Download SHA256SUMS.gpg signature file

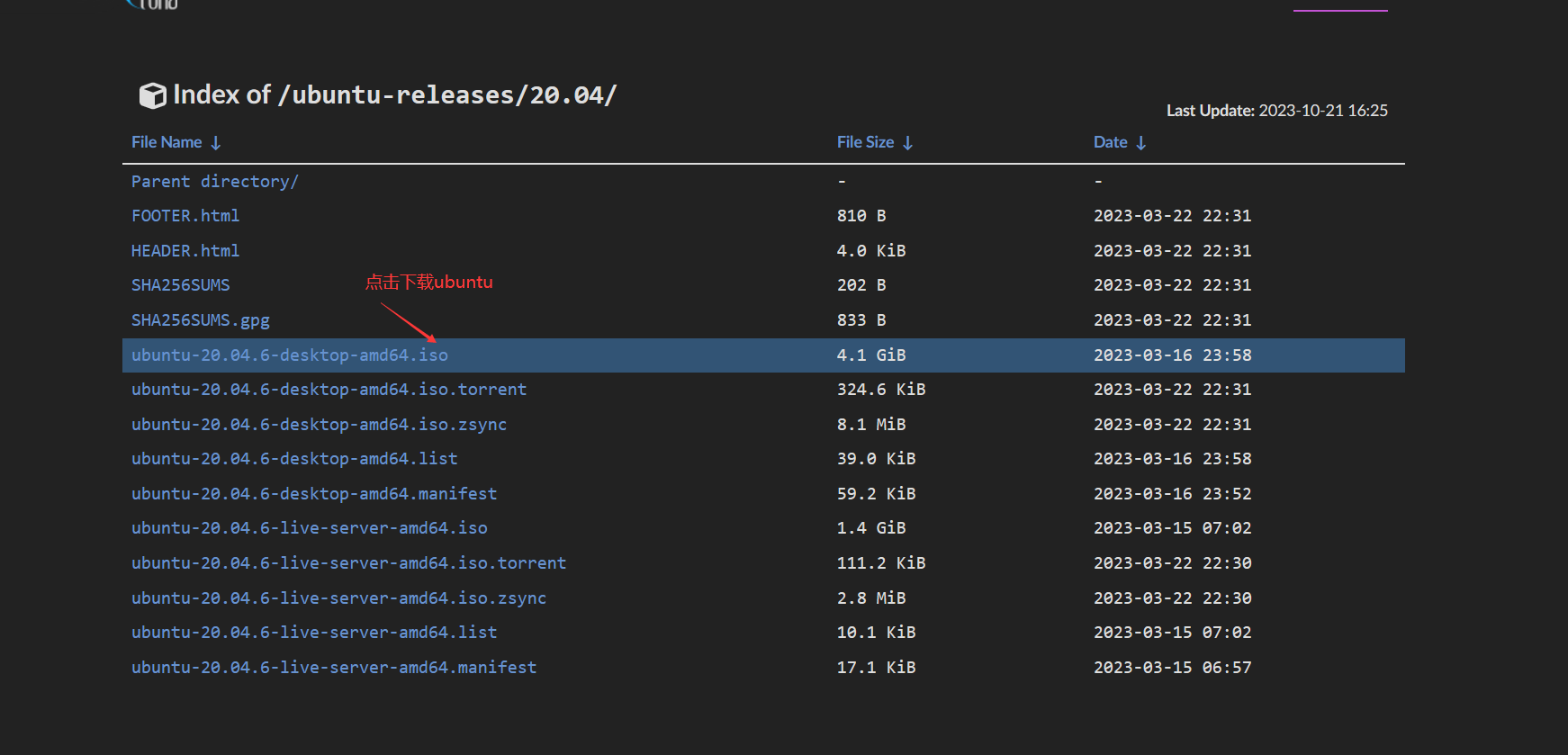tap(200, 320)
